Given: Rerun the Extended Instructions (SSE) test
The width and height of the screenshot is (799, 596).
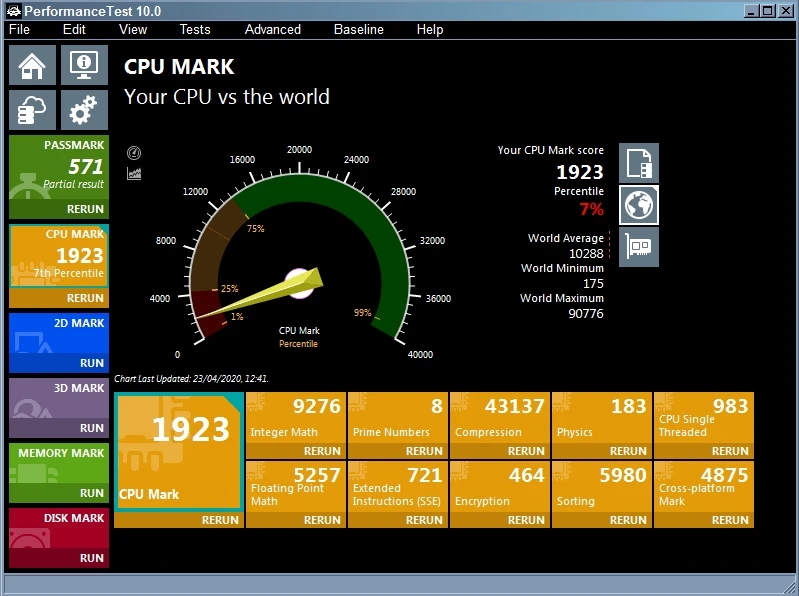Looking at the screenshot, I should click(398, 520).
